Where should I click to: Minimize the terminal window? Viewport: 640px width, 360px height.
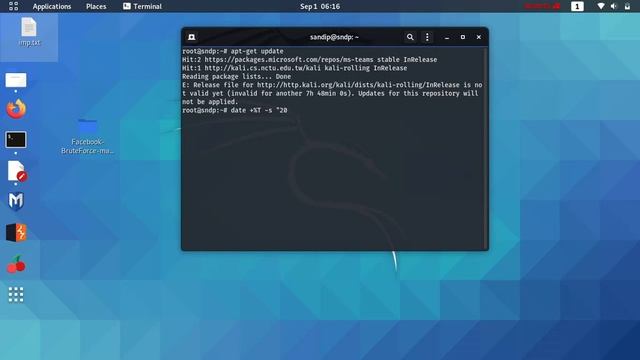(447, 37)
